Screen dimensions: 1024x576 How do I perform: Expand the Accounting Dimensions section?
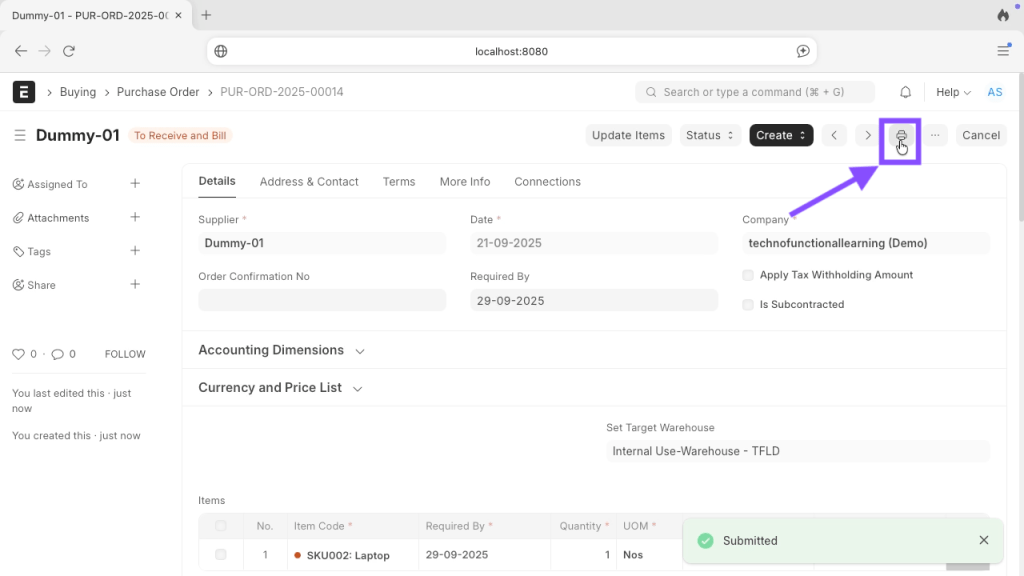click(282, 351)
